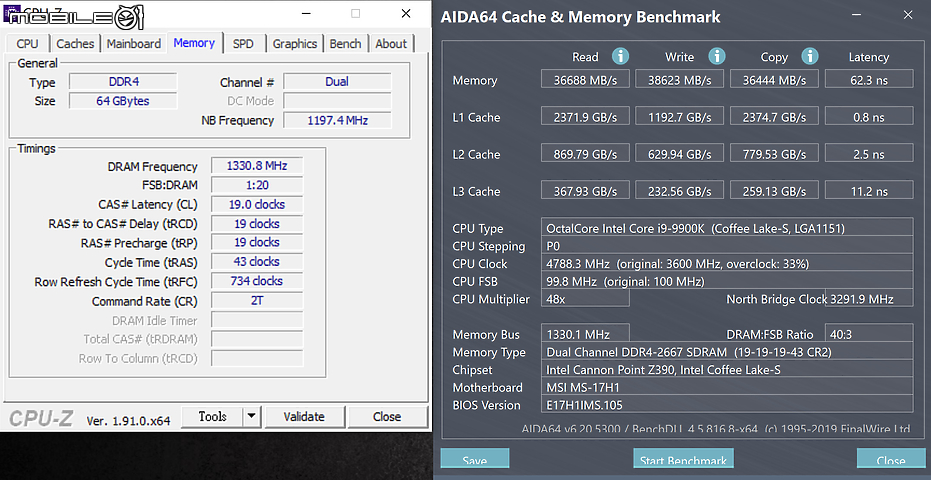Click the Tools button in CPU-Z
Screen dimensions: 931x480
coord(213,417)
